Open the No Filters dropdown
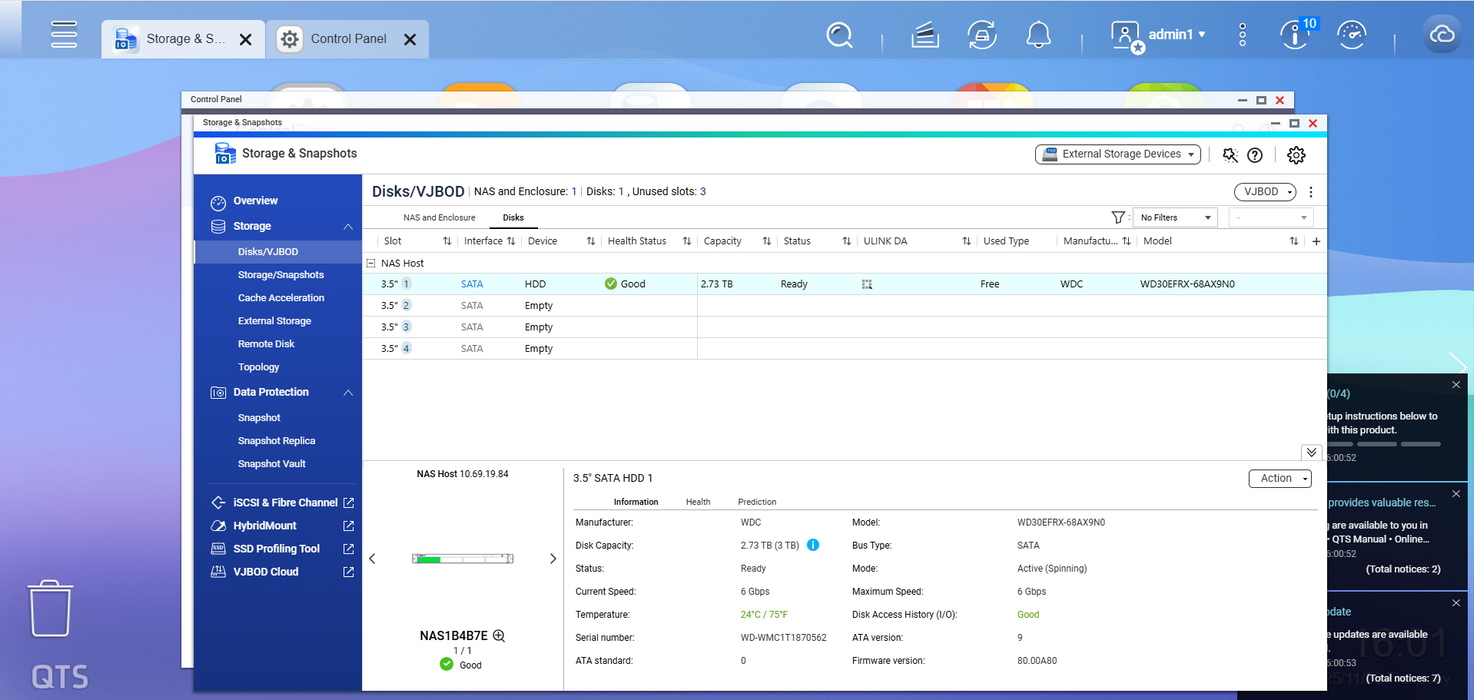Viewport: 1474px width, 700px height. (x=1175, y=218)
